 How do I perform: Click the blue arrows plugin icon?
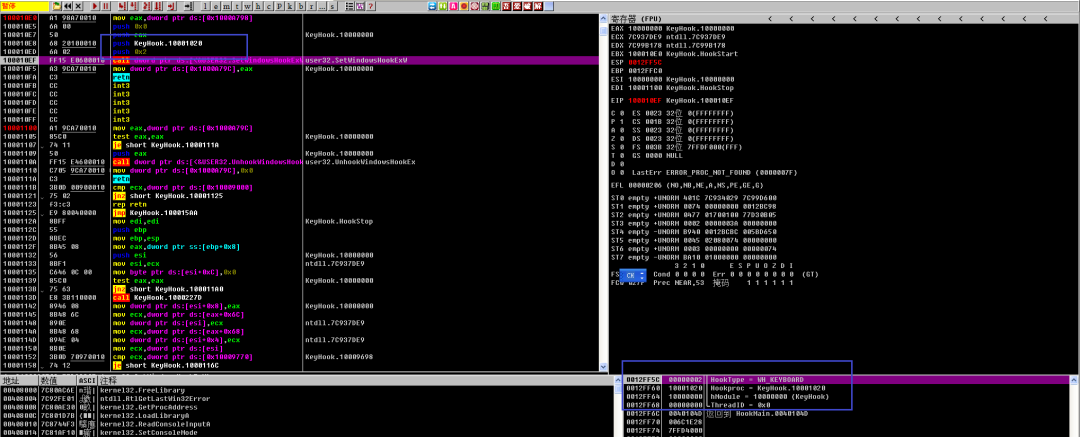432,6
